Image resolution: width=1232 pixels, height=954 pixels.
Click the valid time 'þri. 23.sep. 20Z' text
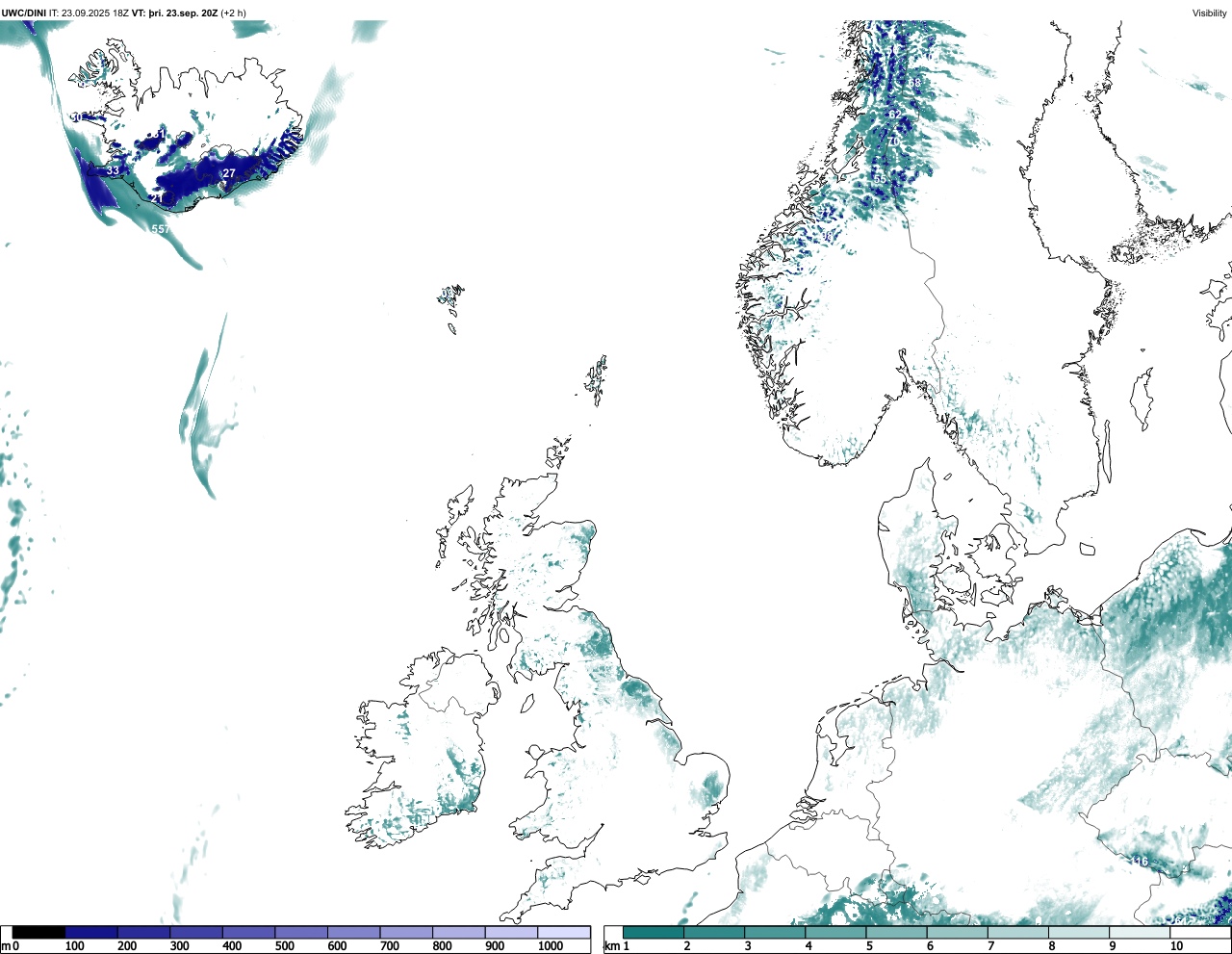(x=183, y=13)
